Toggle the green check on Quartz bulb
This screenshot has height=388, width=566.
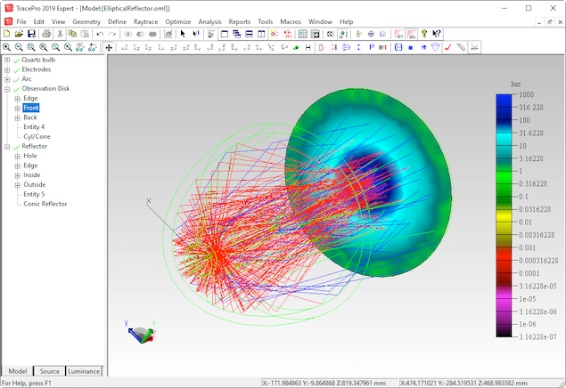tap(16, 60)
